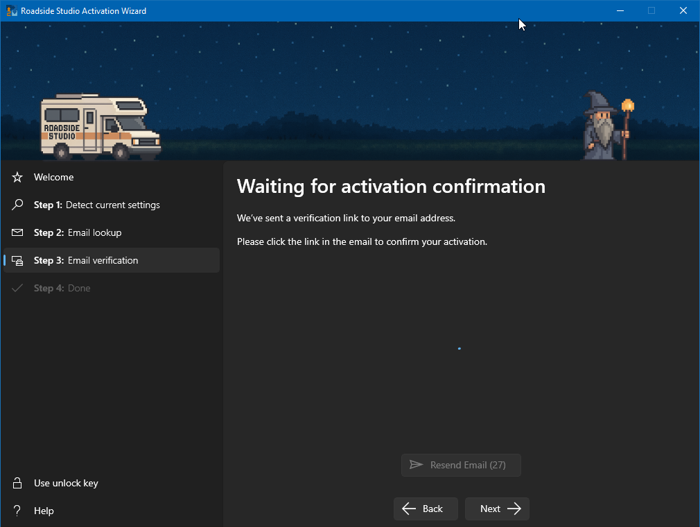Click the envelope icon for Step 2
700x527 pixels.
click(x=17, y=233)
